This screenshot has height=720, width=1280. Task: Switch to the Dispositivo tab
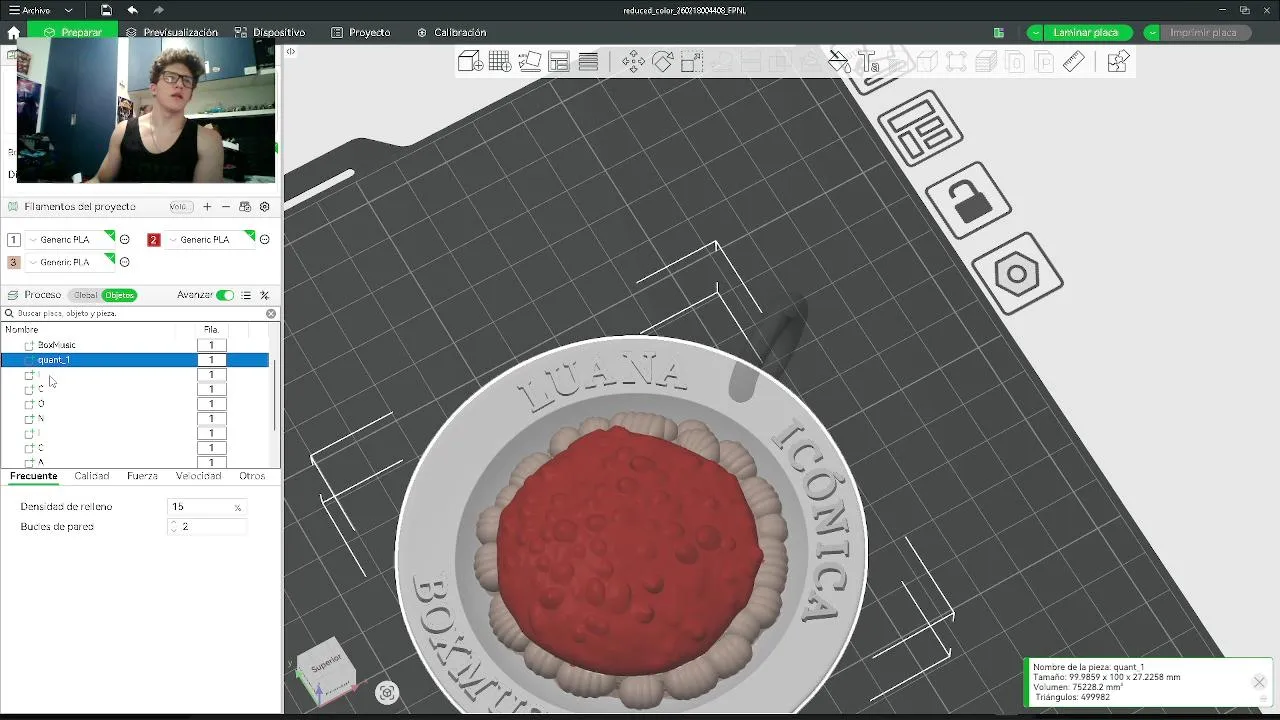pos(270,32)
